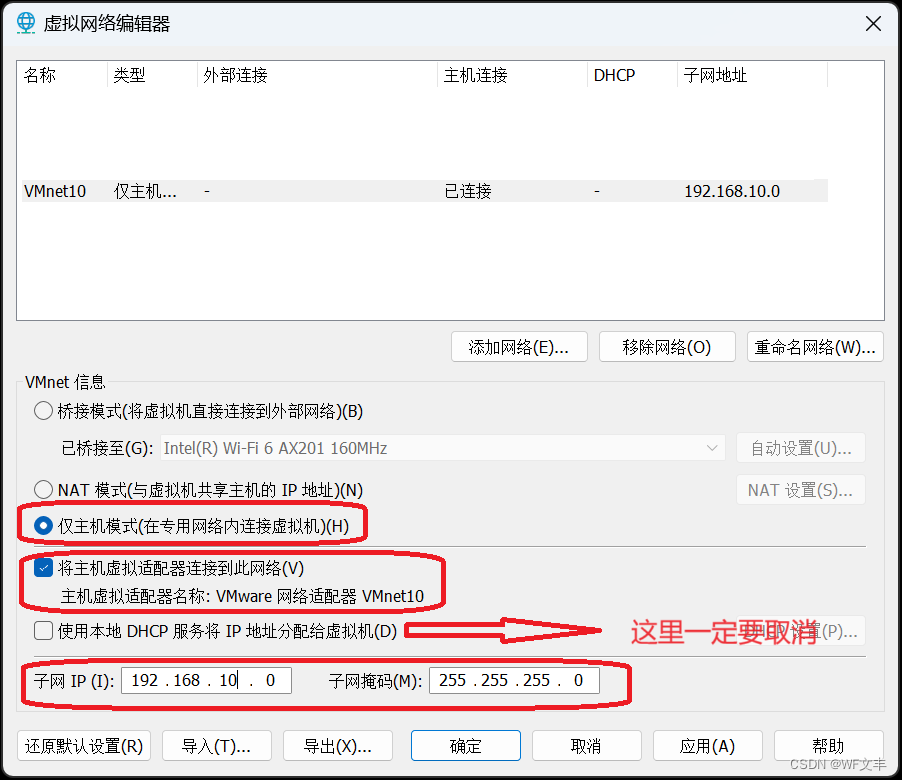The height and width of the screenshot is (780, 902).
Task: Click inside the 子网 IP input field
Action: [205, 680]
